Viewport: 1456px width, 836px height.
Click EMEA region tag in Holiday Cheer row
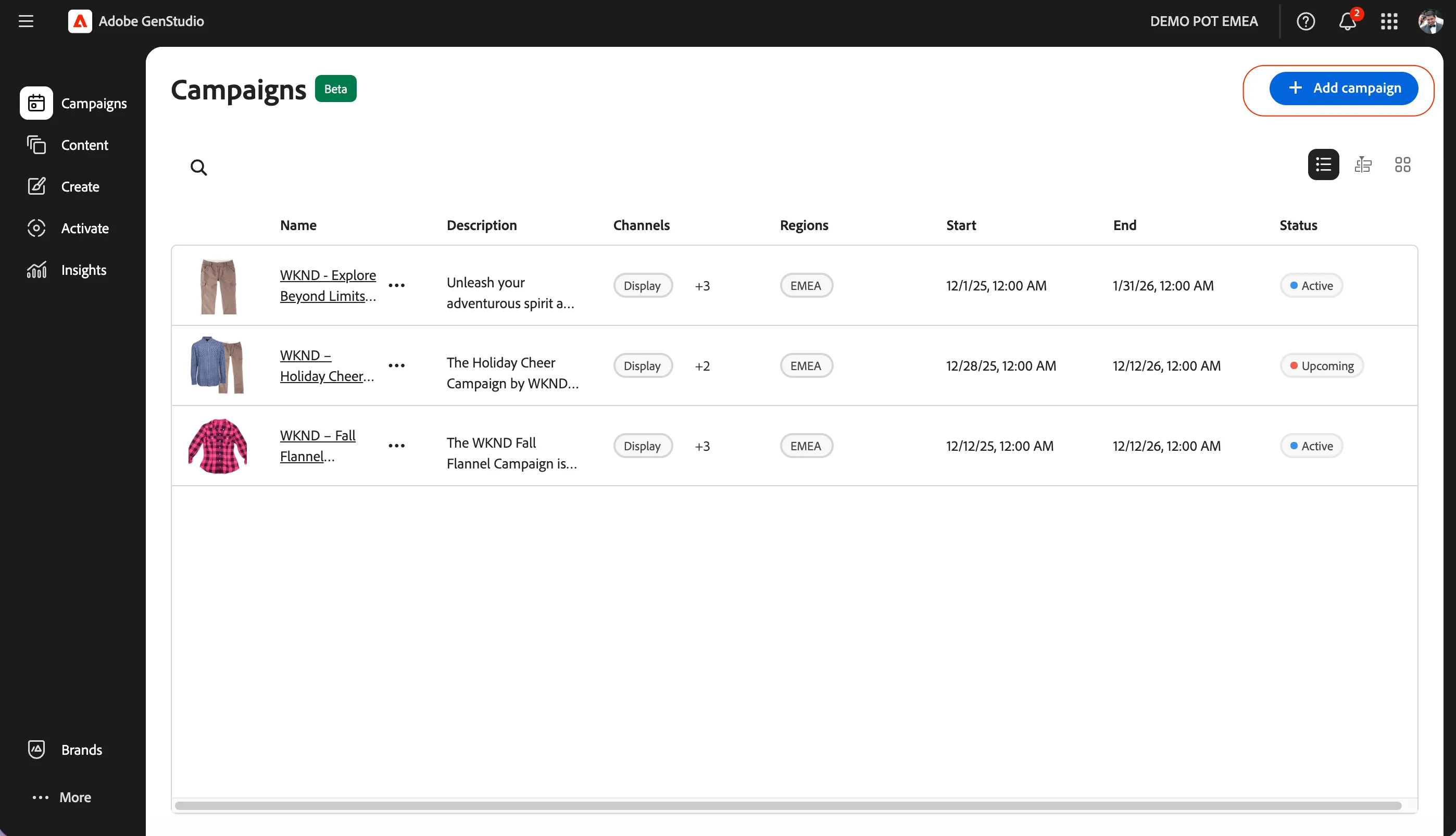tap(806, 366)
